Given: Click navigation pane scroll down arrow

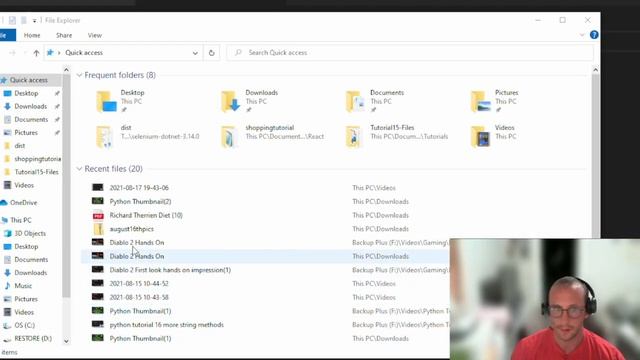Looking at the screenshot, I should [66, 341].
